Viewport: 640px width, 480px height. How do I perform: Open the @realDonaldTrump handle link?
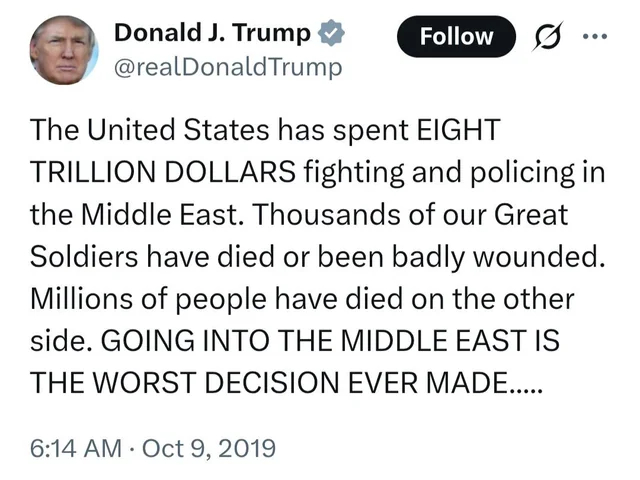coord(228,67)
